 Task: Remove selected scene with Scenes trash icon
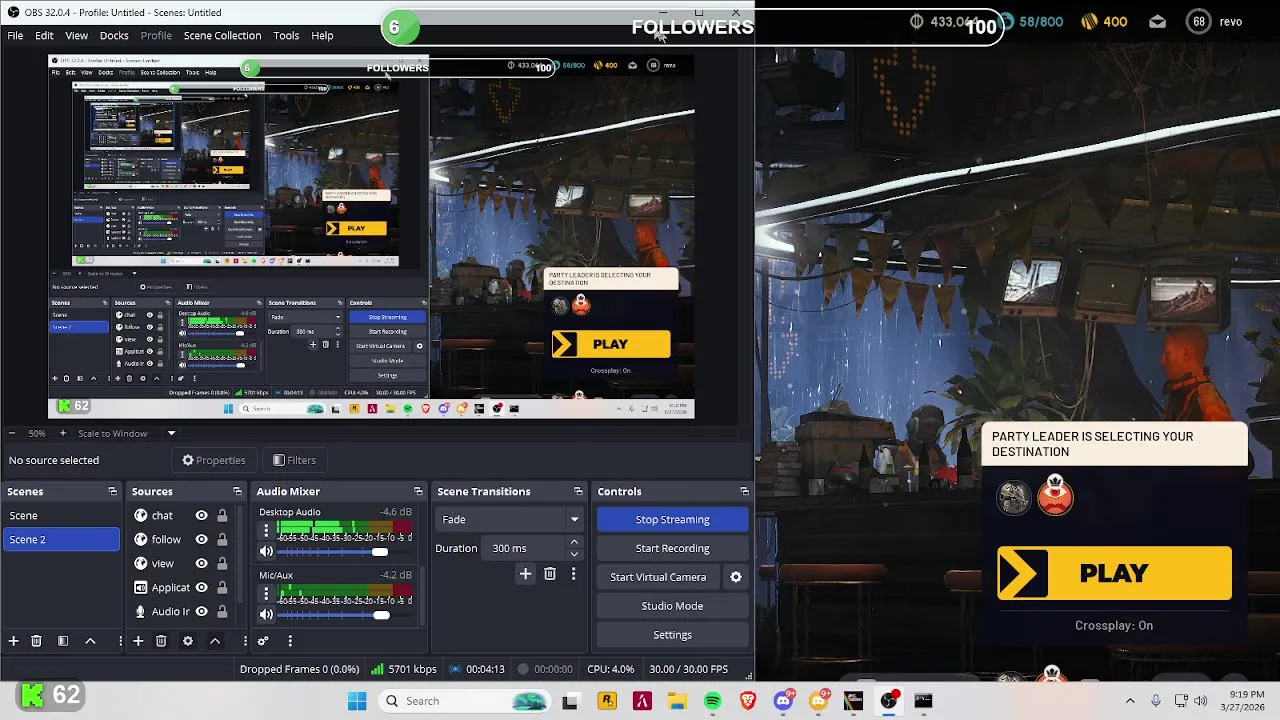pos(36,641)
